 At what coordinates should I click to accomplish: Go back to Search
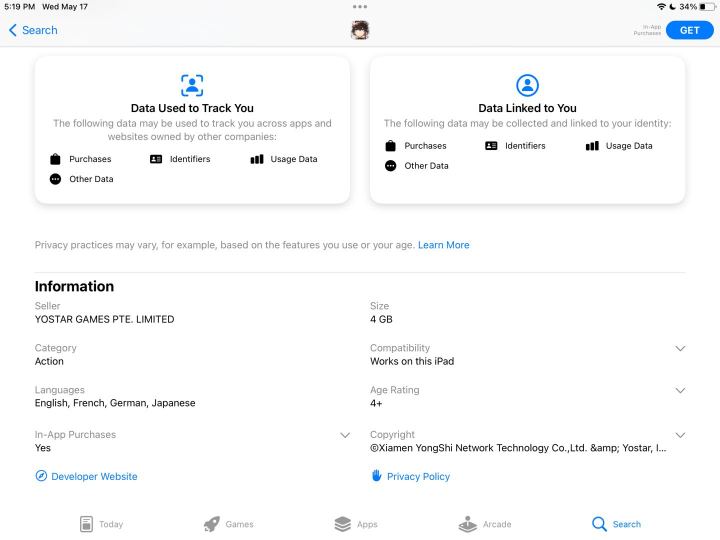(33, 30)
